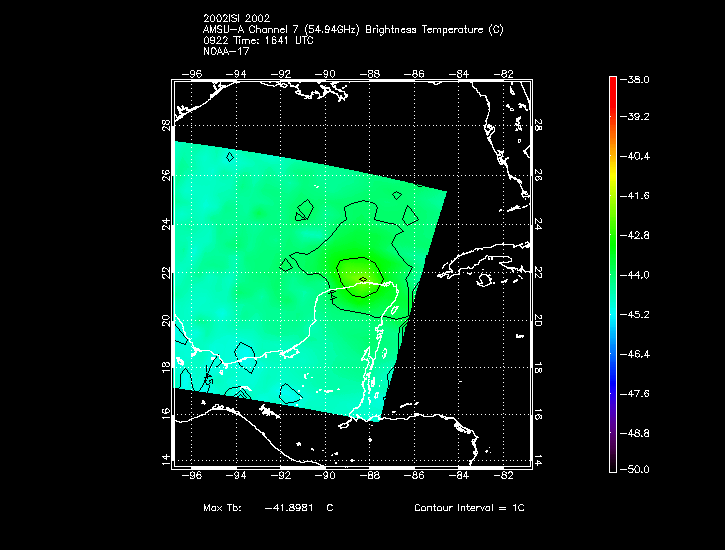Click the NOAA-17 satellite label
725x550 pixels.
point(226,51)
